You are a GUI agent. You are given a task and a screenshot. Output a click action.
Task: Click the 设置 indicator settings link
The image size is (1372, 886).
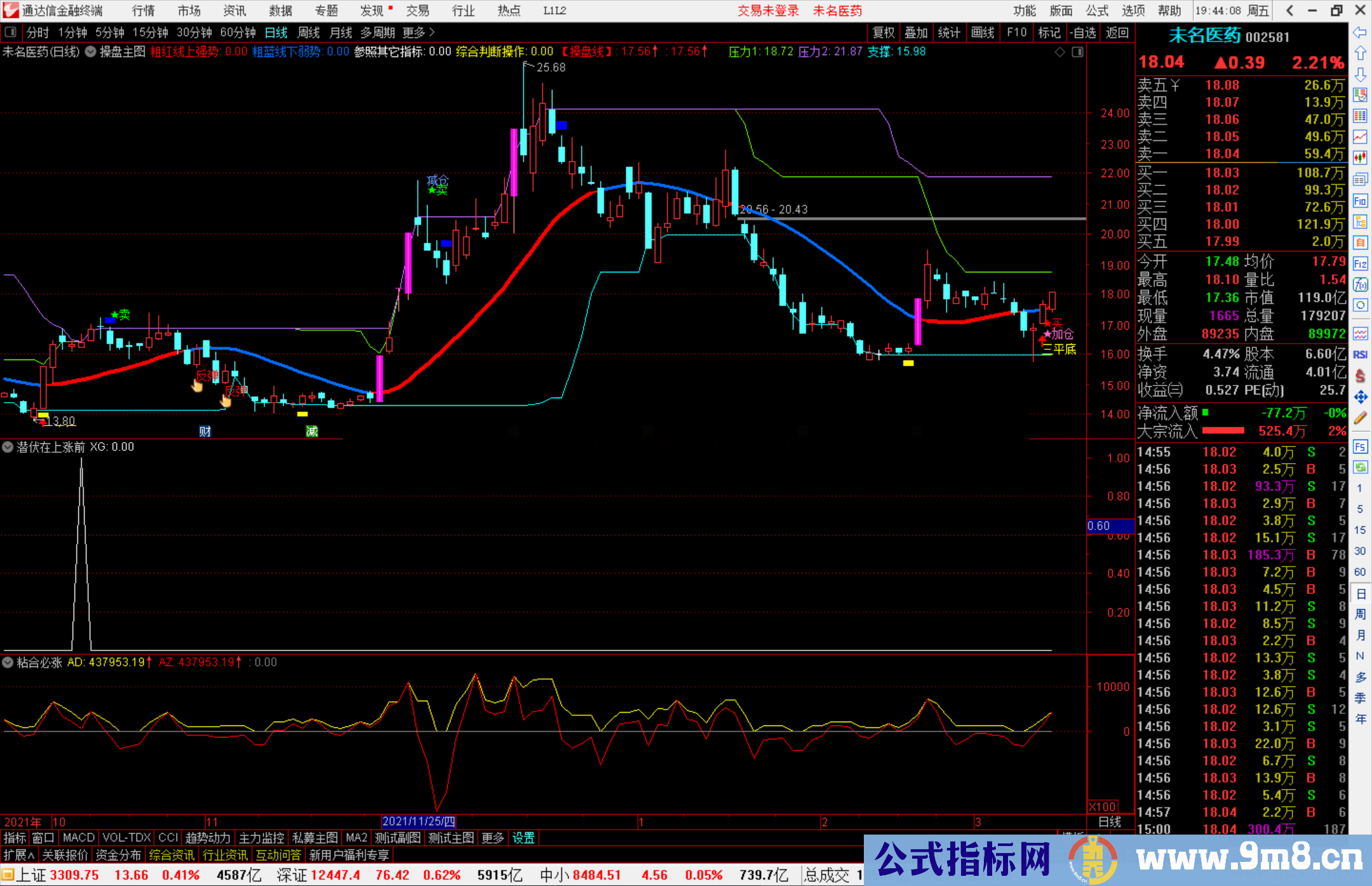(523, 838)
